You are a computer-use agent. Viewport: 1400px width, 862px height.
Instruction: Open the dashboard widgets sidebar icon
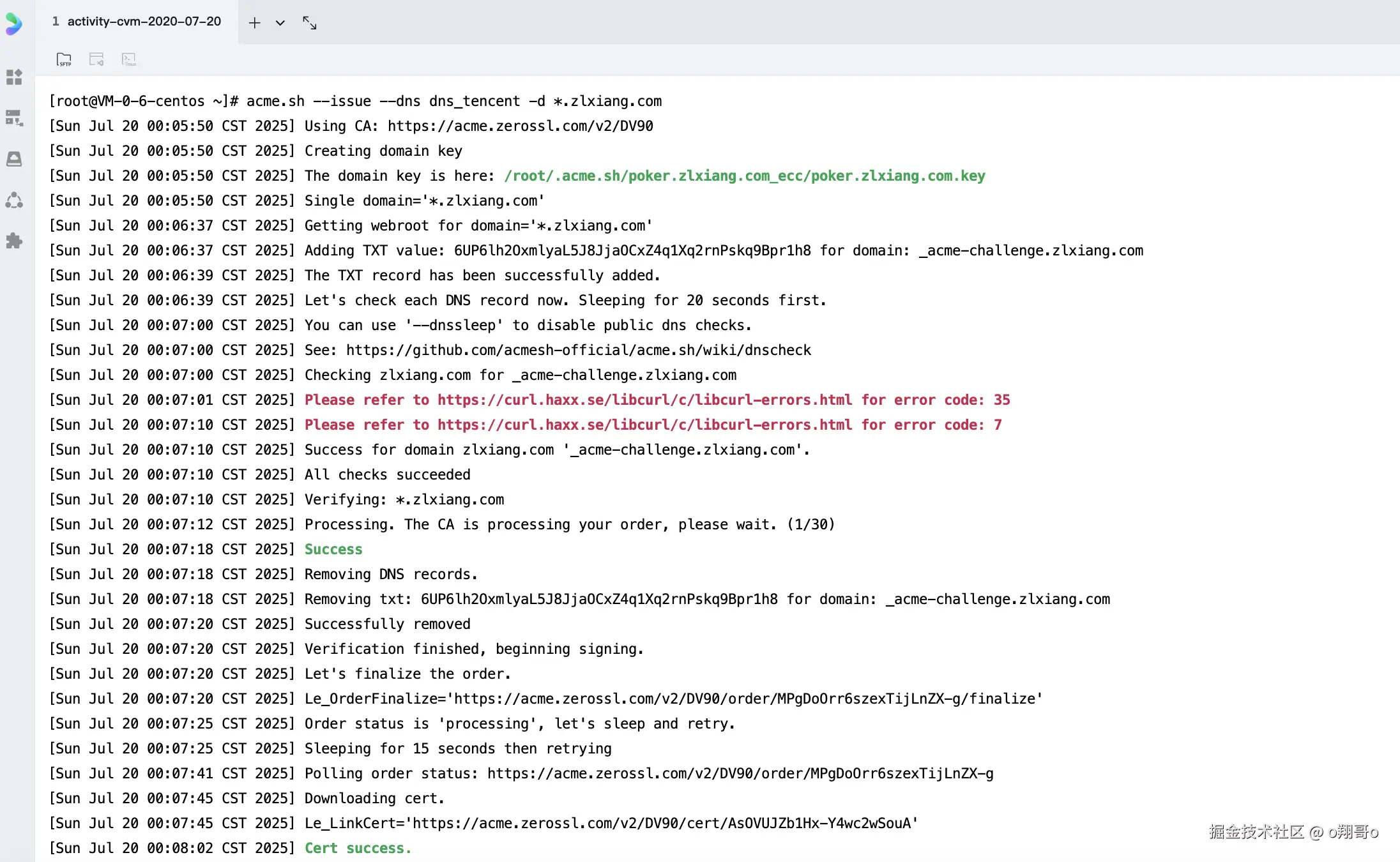click(x=14, y=77)
